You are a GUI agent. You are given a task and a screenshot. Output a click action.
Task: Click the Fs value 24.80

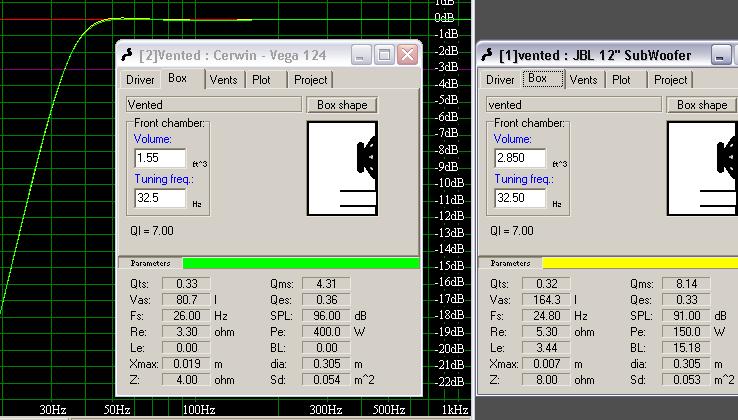coord(546,316)
